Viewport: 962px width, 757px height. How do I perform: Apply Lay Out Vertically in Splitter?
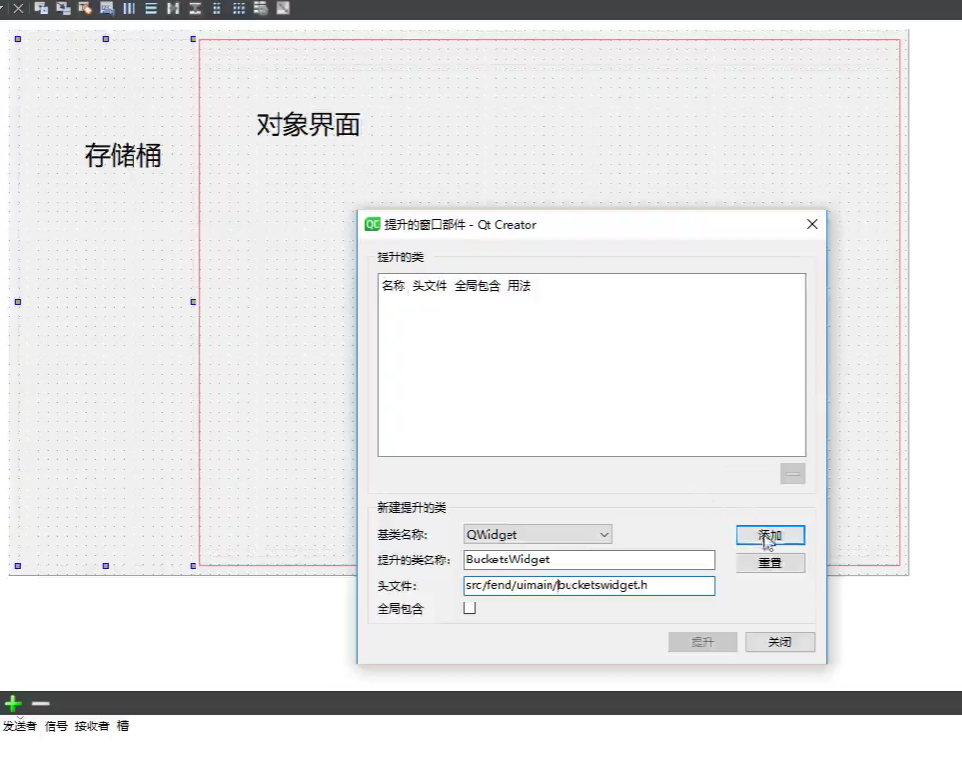[195, 9]
